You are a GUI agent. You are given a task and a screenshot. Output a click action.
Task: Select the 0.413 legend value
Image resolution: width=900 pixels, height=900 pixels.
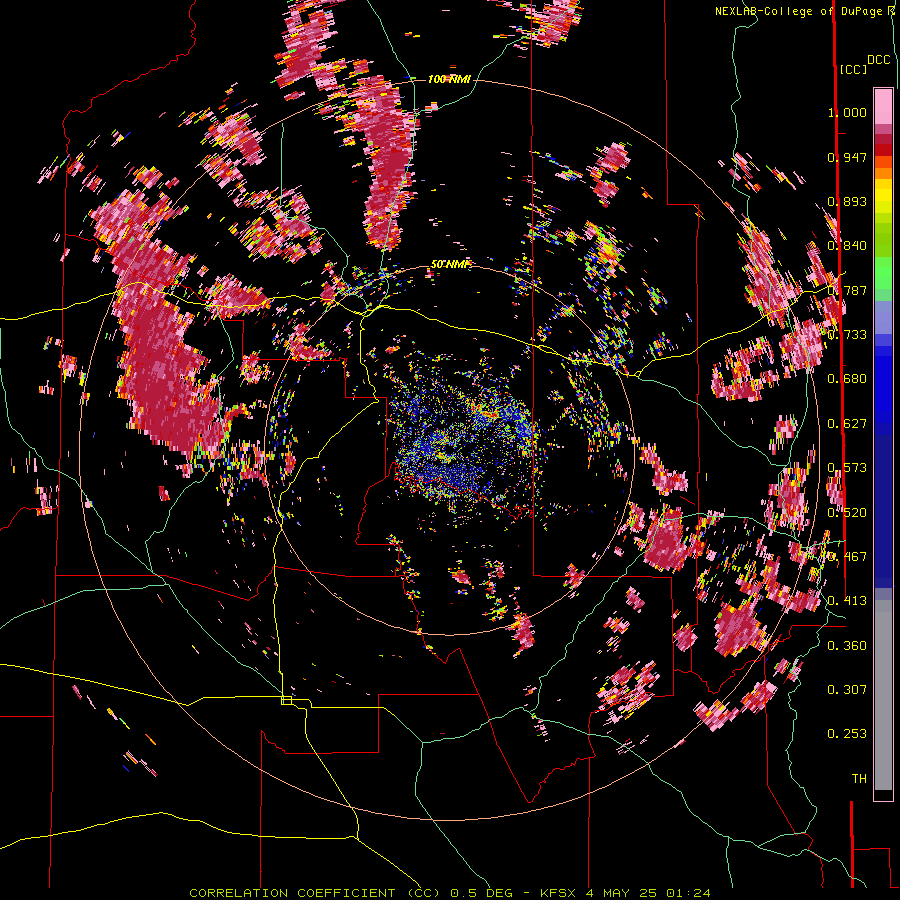tap(847, 601)
